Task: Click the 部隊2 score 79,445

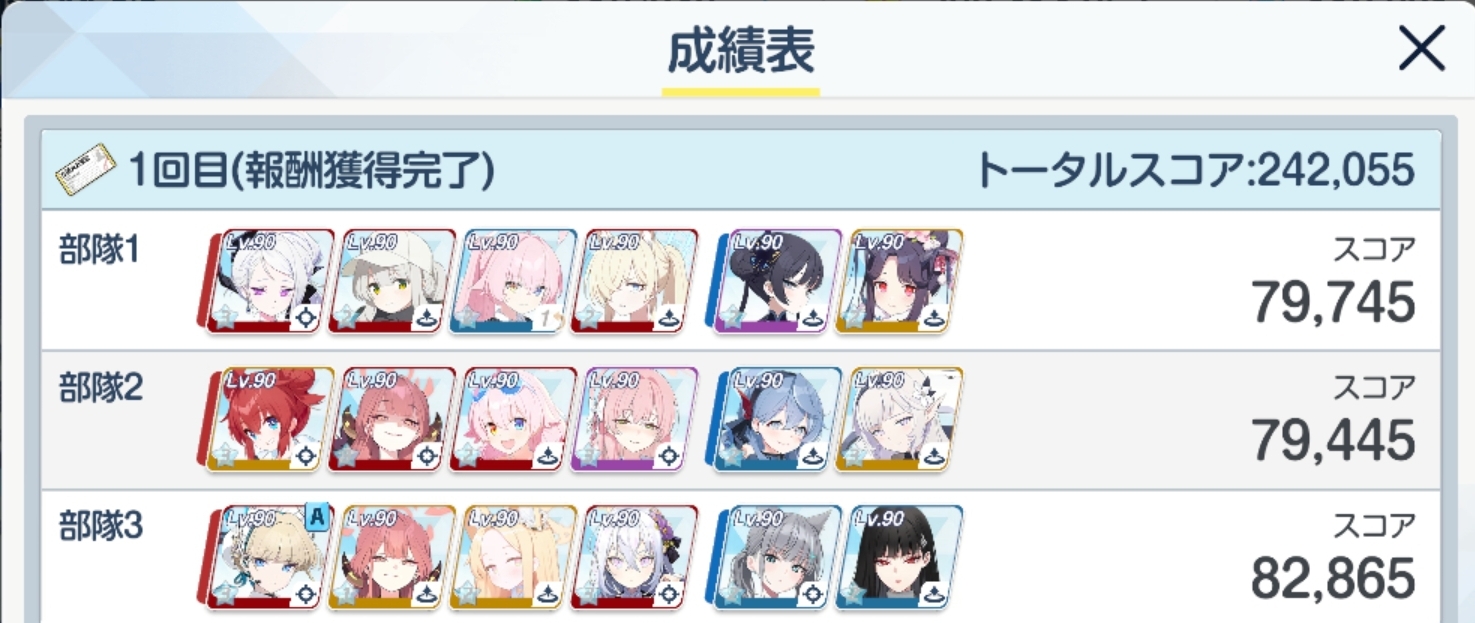Action: (1333, 440)
